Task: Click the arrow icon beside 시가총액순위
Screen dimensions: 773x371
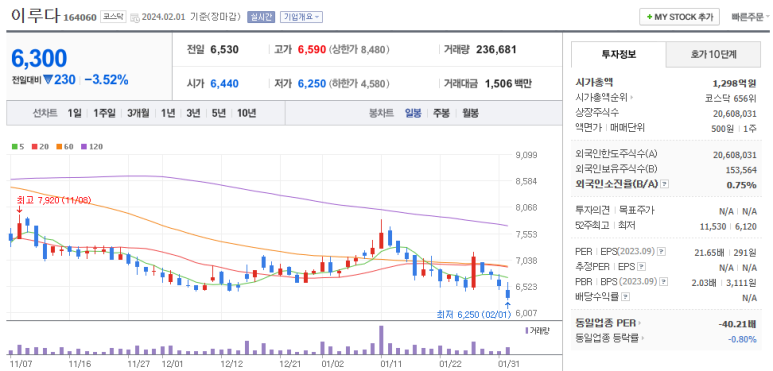Action: 632,98
